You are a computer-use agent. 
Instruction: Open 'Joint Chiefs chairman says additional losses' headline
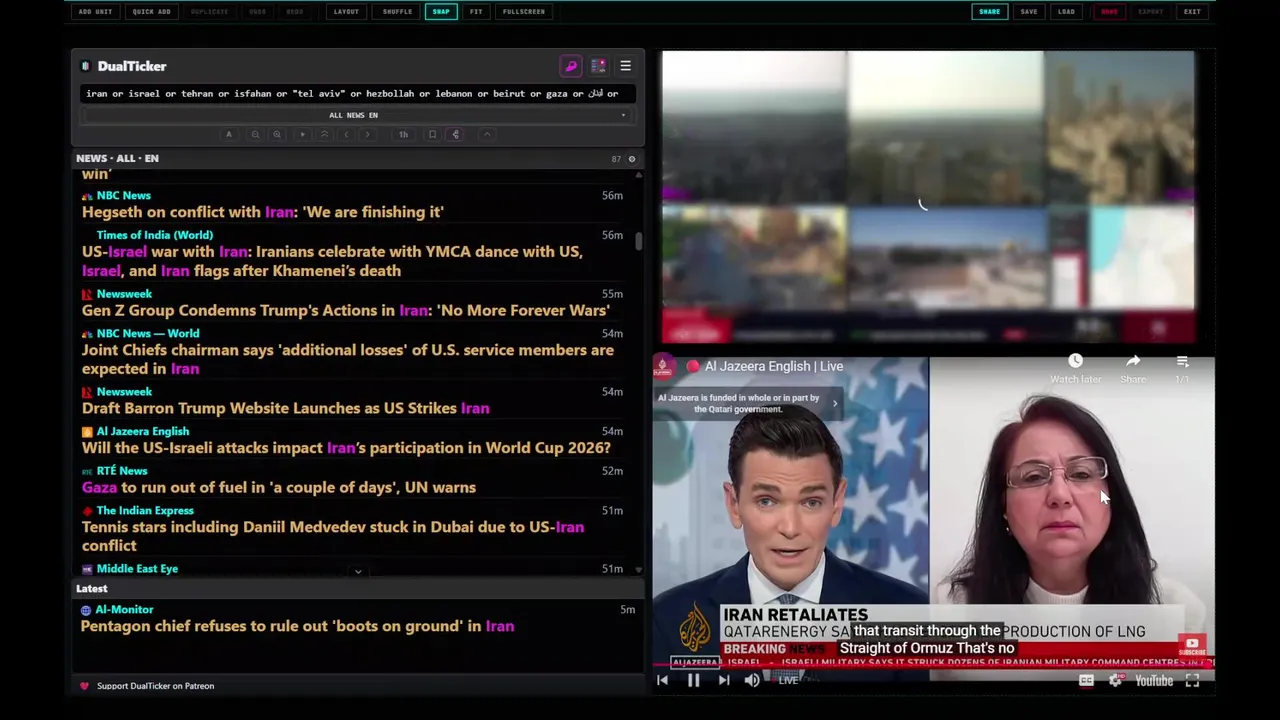[x=348, y=359]
